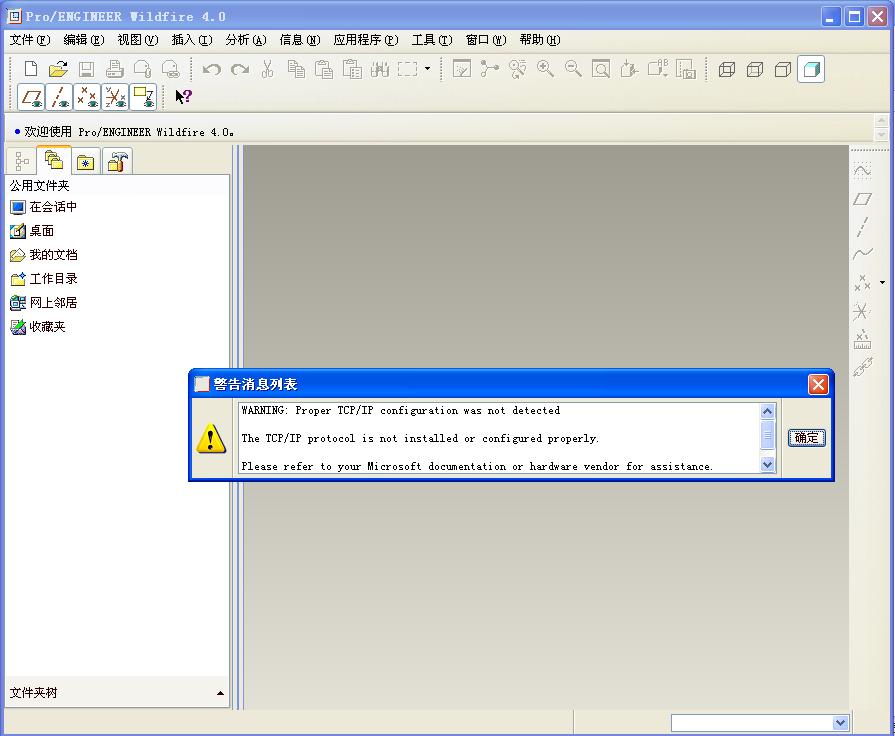Screen dimensions: 895x736
Task: Open the 窗口(W) menu
Action: pos(486,40)
